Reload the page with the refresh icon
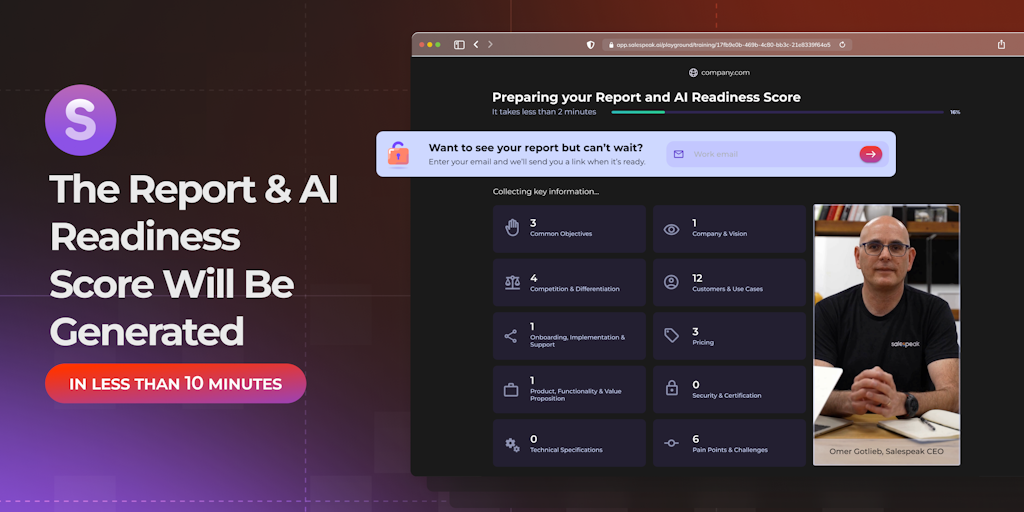Screen dimensions: 1024x512 842,45
